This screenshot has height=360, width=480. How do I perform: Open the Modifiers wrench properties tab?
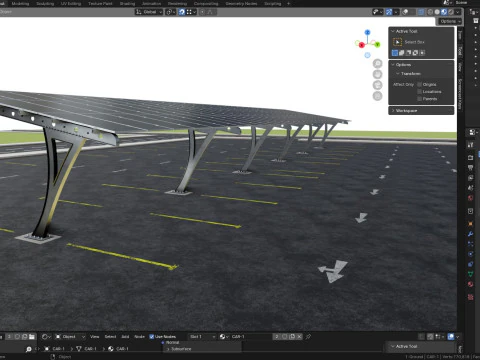click(x=471, y=234)
